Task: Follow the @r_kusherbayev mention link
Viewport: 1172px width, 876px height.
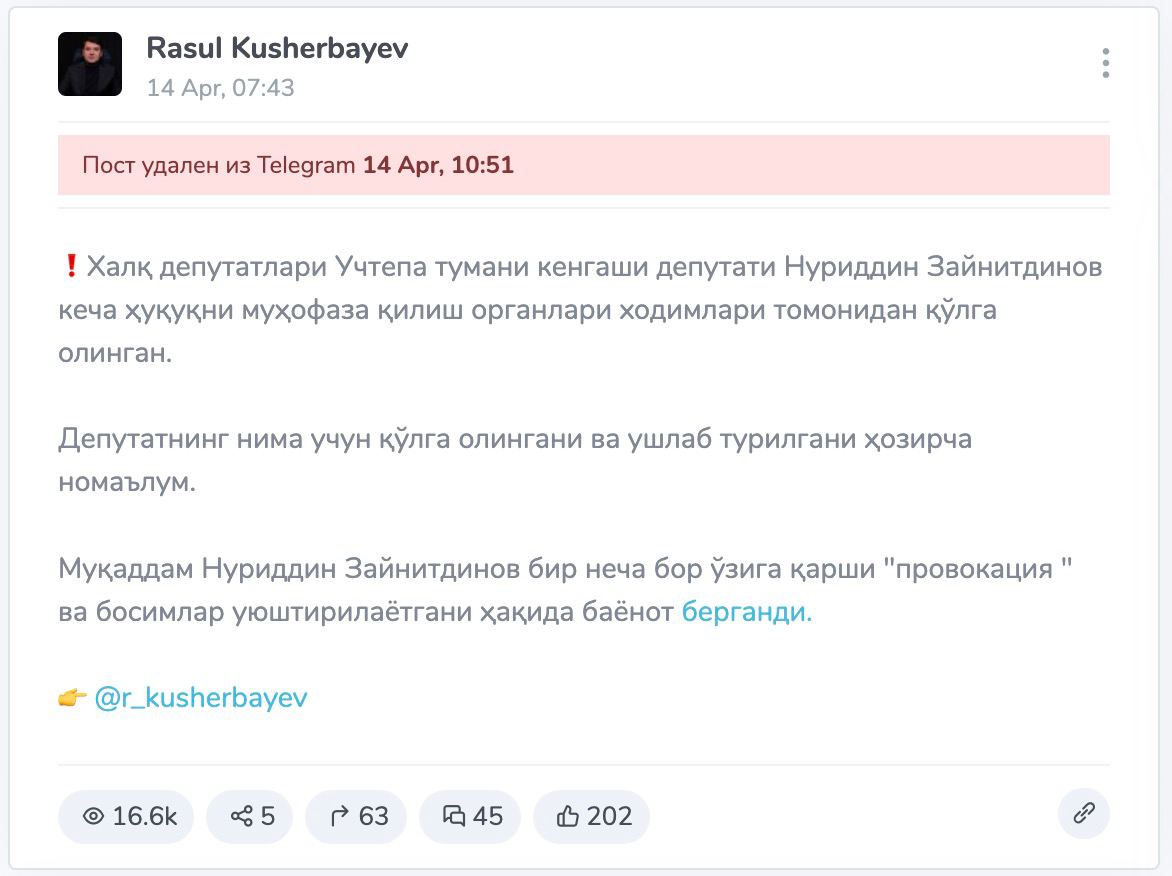Action: (x=201, y=698)
